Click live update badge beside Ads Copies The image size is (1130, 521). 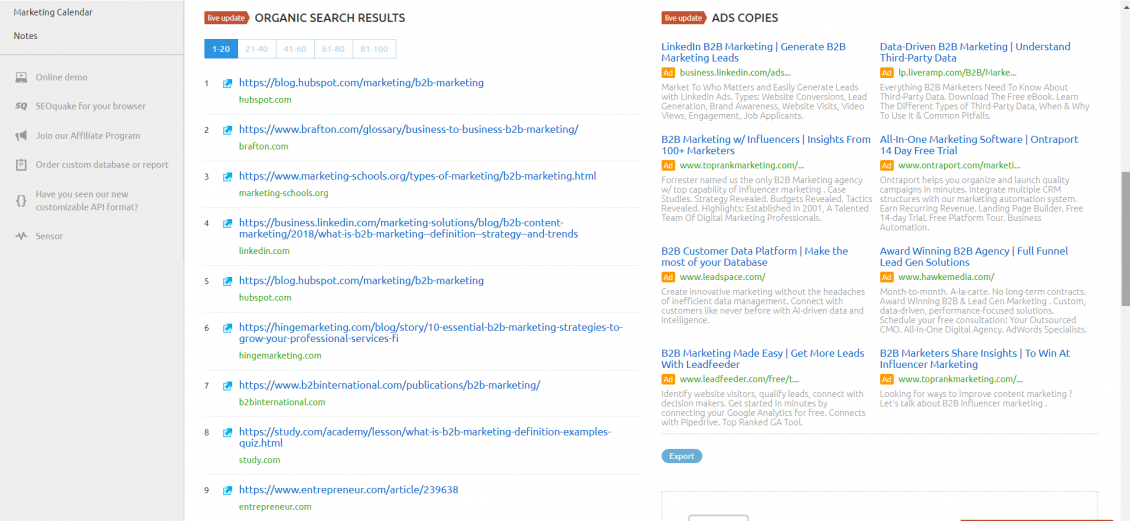click(x=683, y=18)
